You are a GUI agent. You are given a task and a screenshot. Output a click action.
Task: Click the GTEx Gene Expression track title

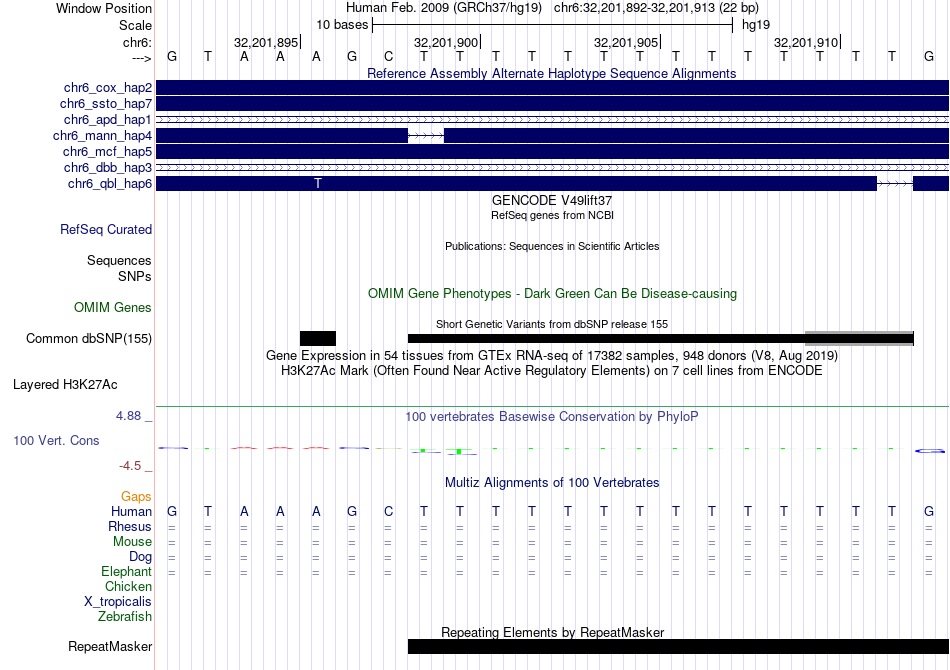pos(552,356)
